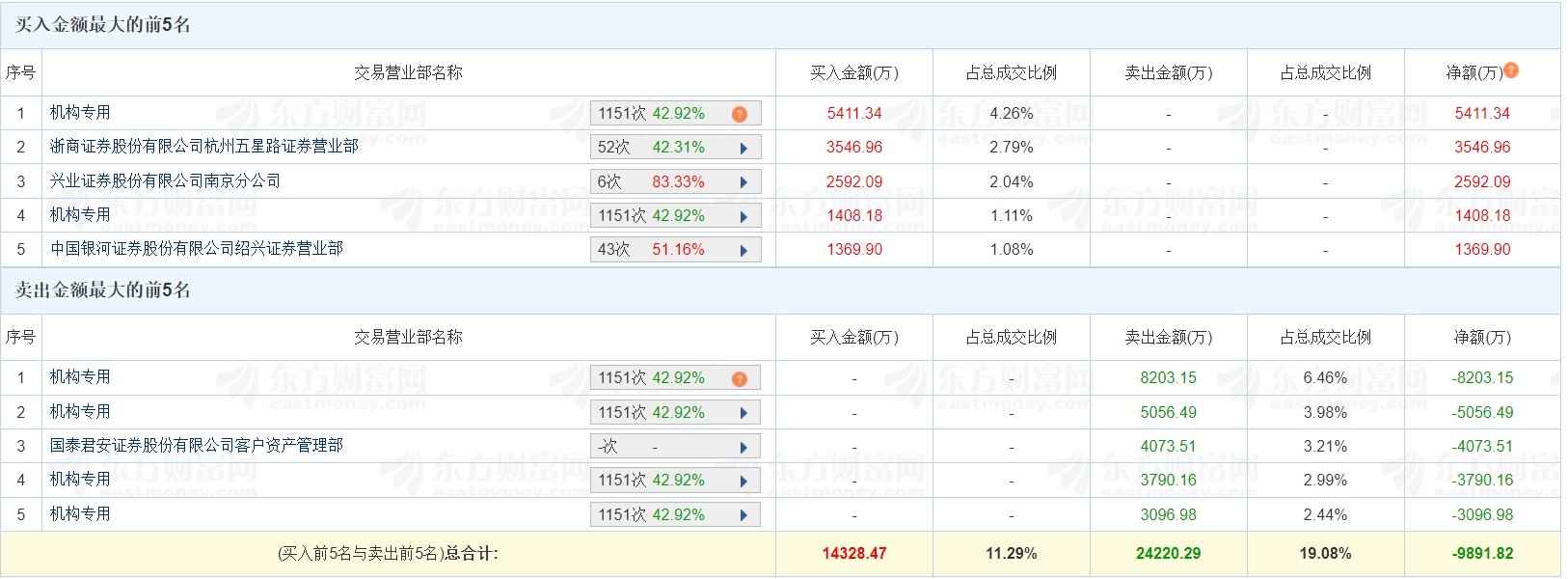
Task: Click the 2.44% sell ratio cell
Action: (1325, 515)
